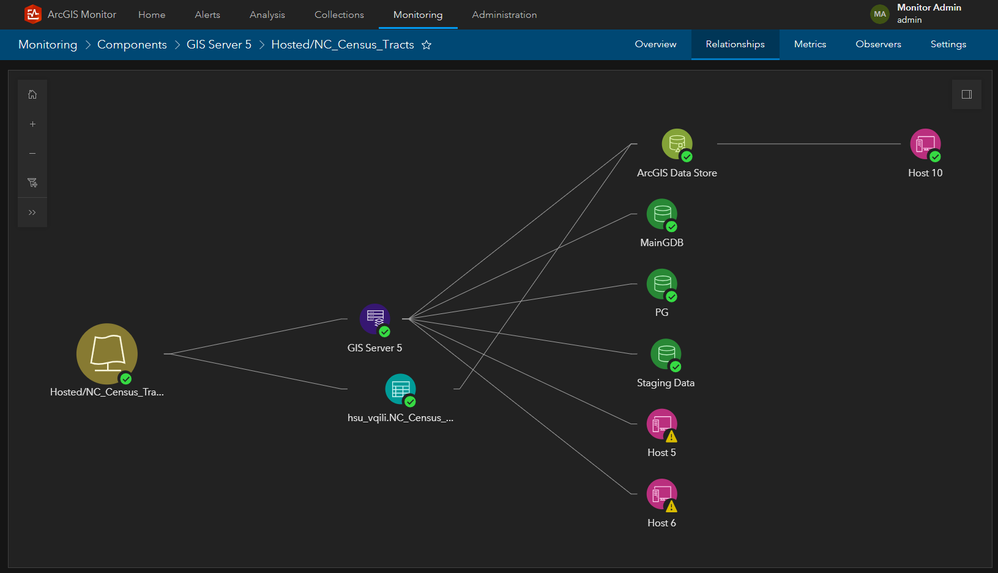Select the Staging Data database node icon
This screenshot has width=998, height=573.
click(666, 354)
